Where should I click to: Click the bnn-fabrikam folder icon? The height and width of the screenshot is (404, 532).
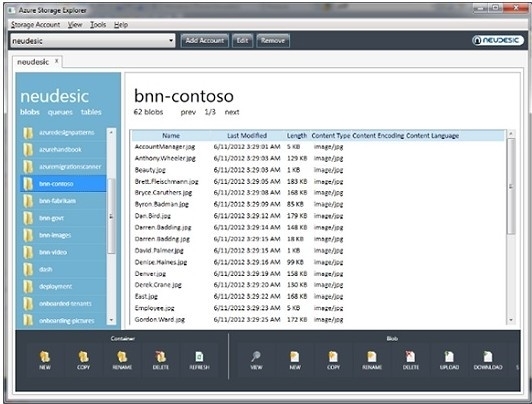tap(28, 201)
